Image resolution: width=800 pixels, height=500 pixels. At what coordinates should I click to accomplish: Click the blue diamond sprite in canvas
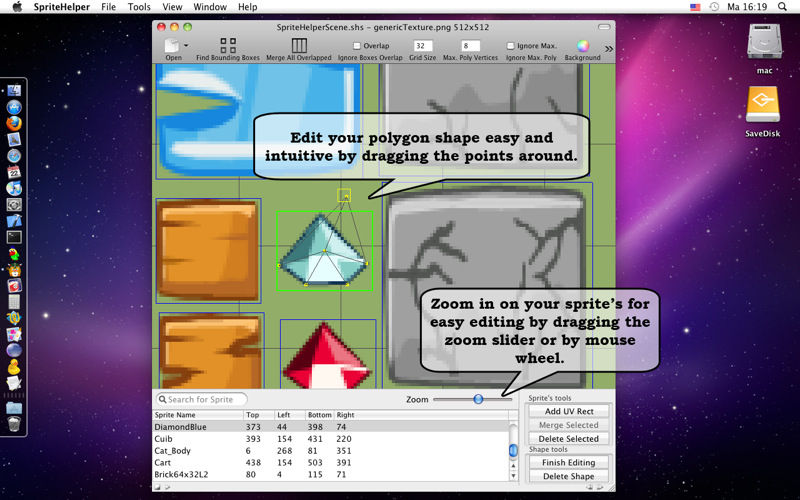323,251
